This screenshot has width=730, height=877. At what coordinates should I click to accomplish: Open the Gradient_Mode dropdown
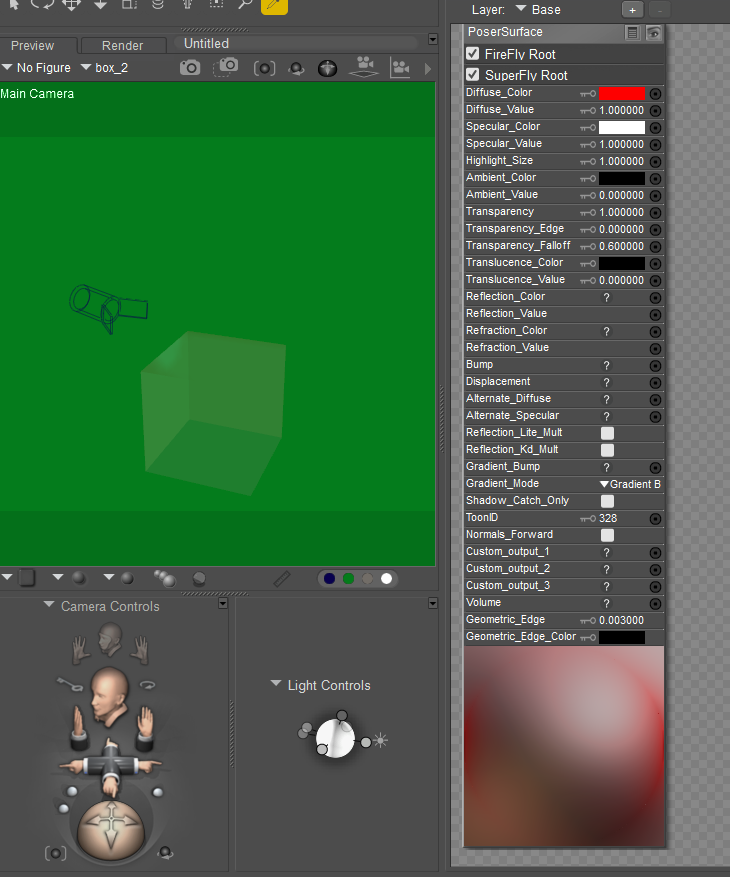click(630, 484)
